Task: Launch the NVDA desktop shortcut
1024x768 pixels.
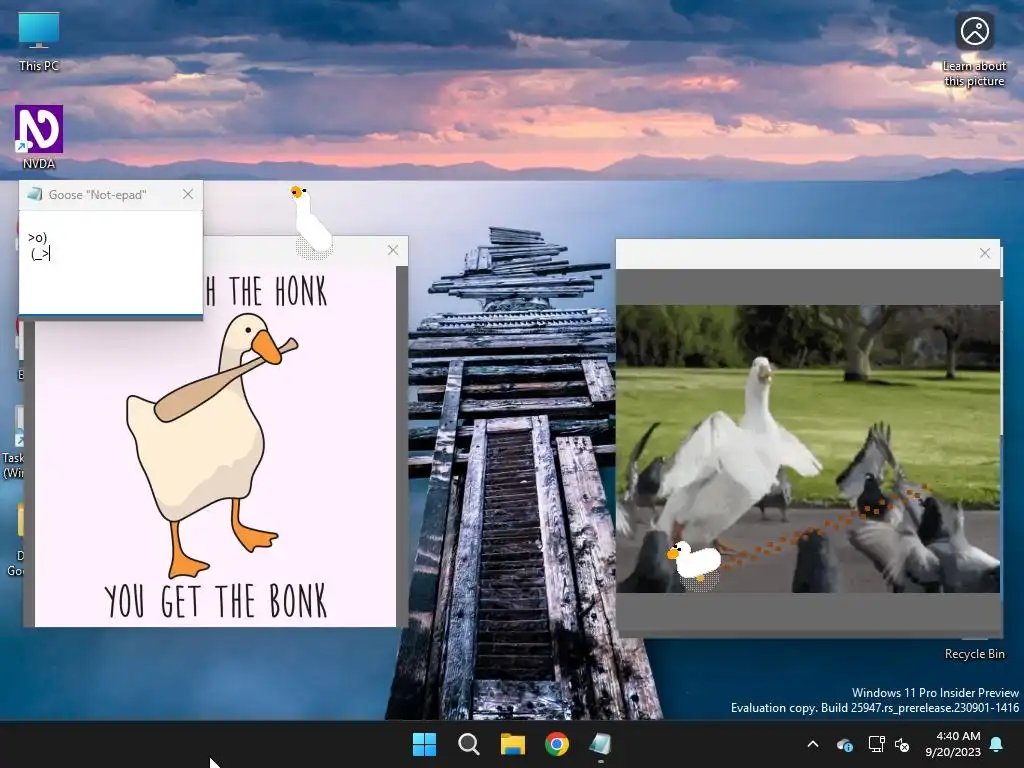Action: [39, 137]
